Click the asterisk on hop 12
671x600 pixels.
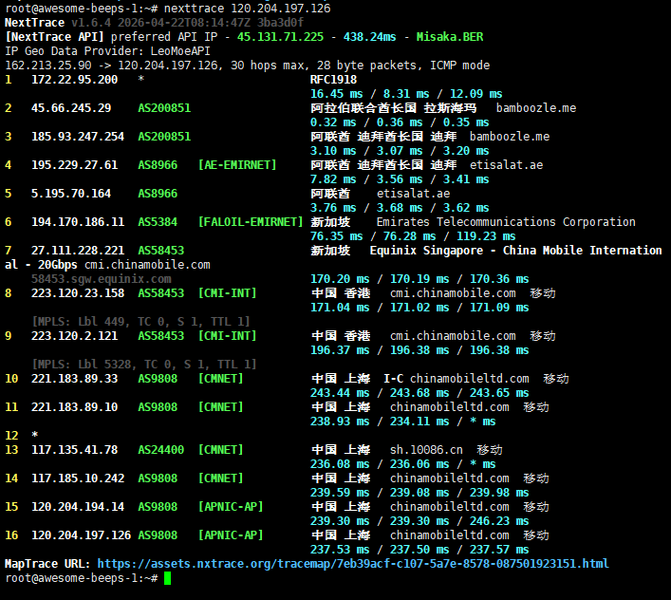(35, 435)
